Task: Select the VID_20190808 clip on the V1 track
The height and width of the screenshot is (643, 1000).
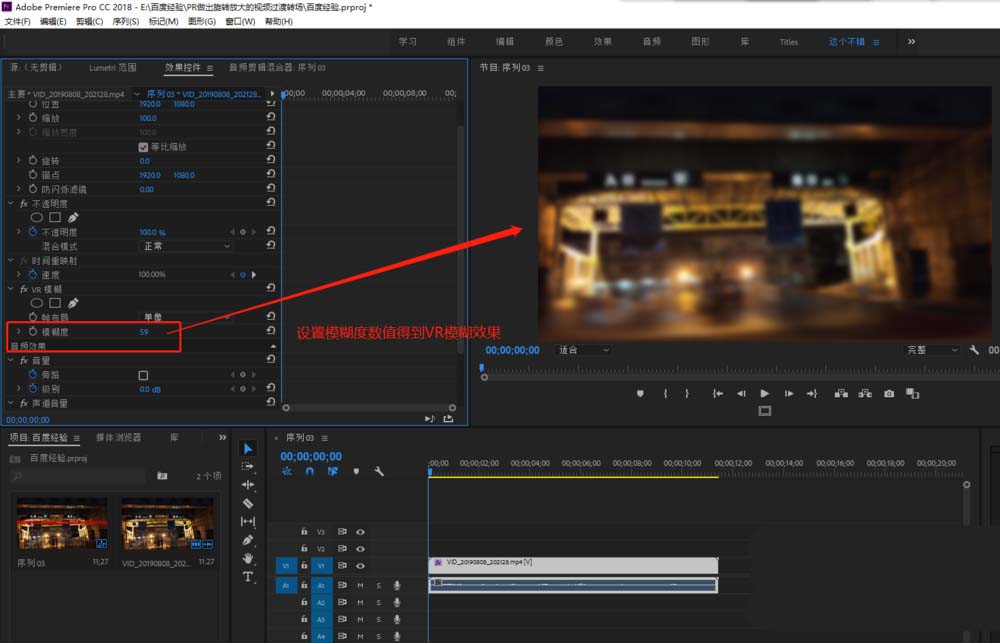Action: pos(573,565)
